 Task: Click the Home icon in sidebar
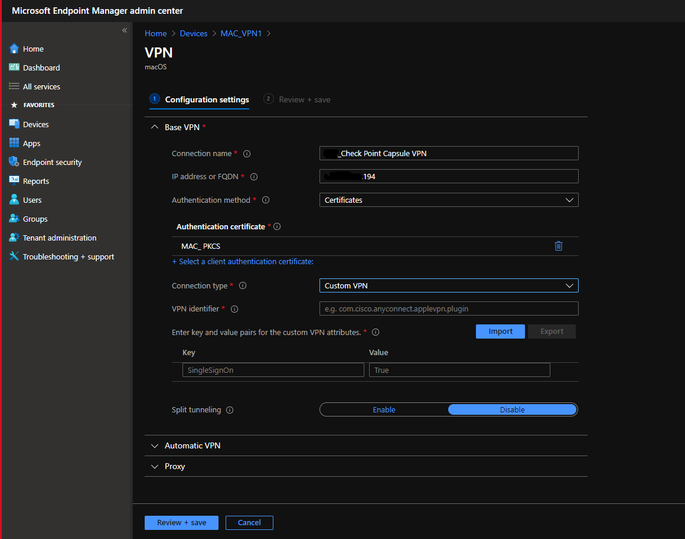coord(14,49)
